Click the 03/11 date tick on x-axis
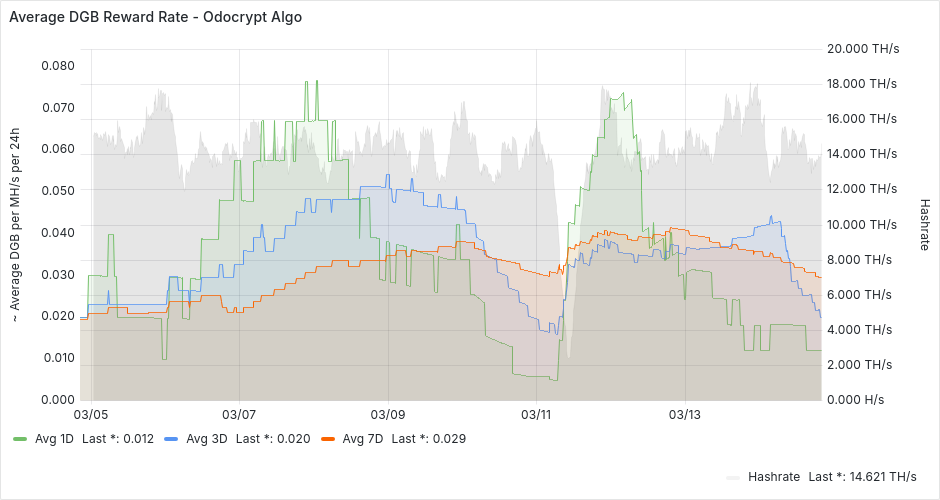 pos(536,413)
